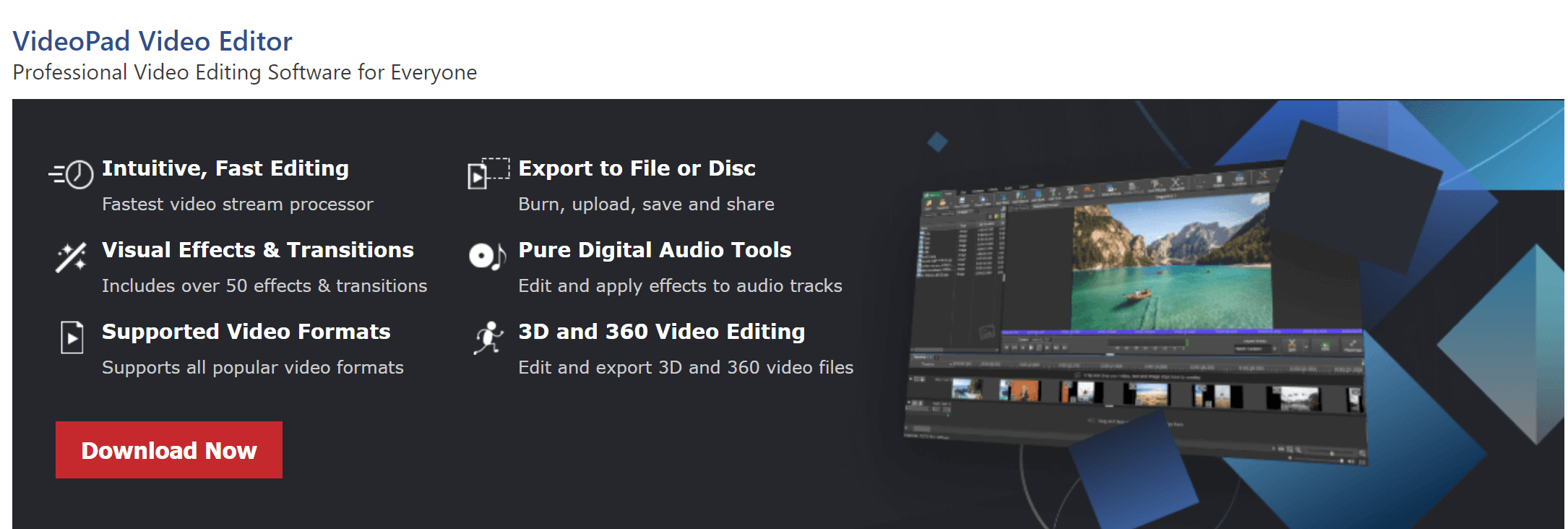Click the lake preview in the VideoPad screenshot

pyautogui.click(x=1171, y=264)
